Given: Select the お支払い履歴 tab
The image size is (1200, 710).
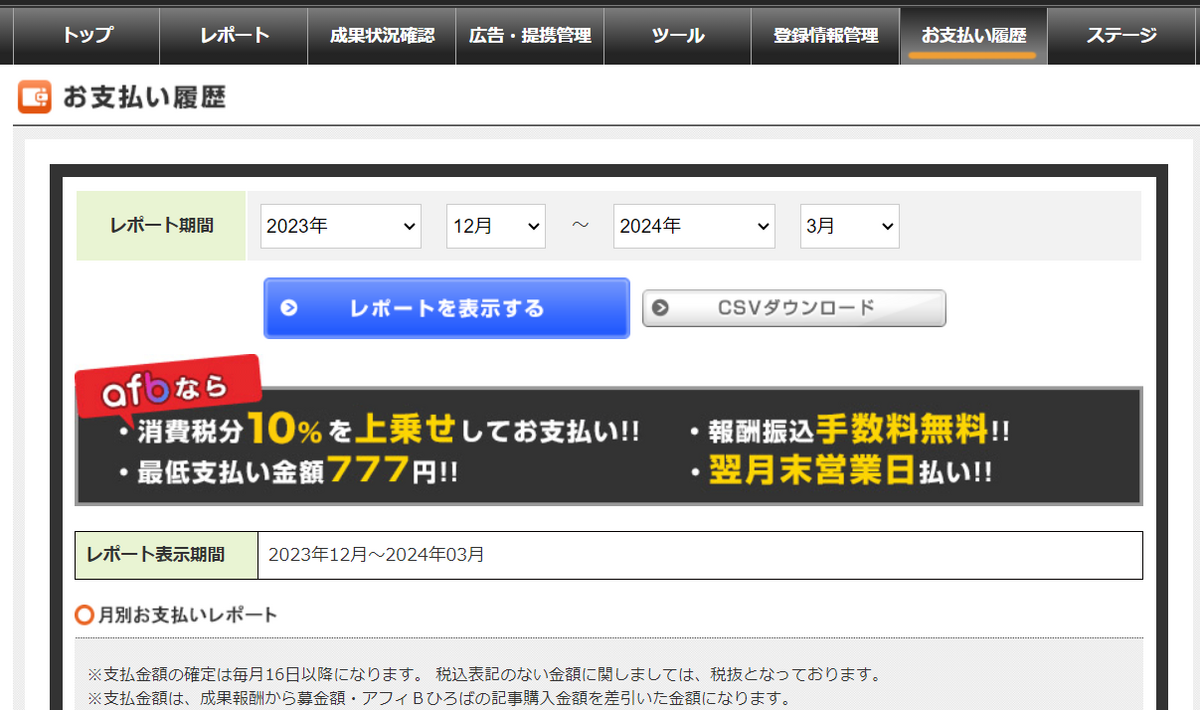Looking at the screenshot, I should 973,35.
